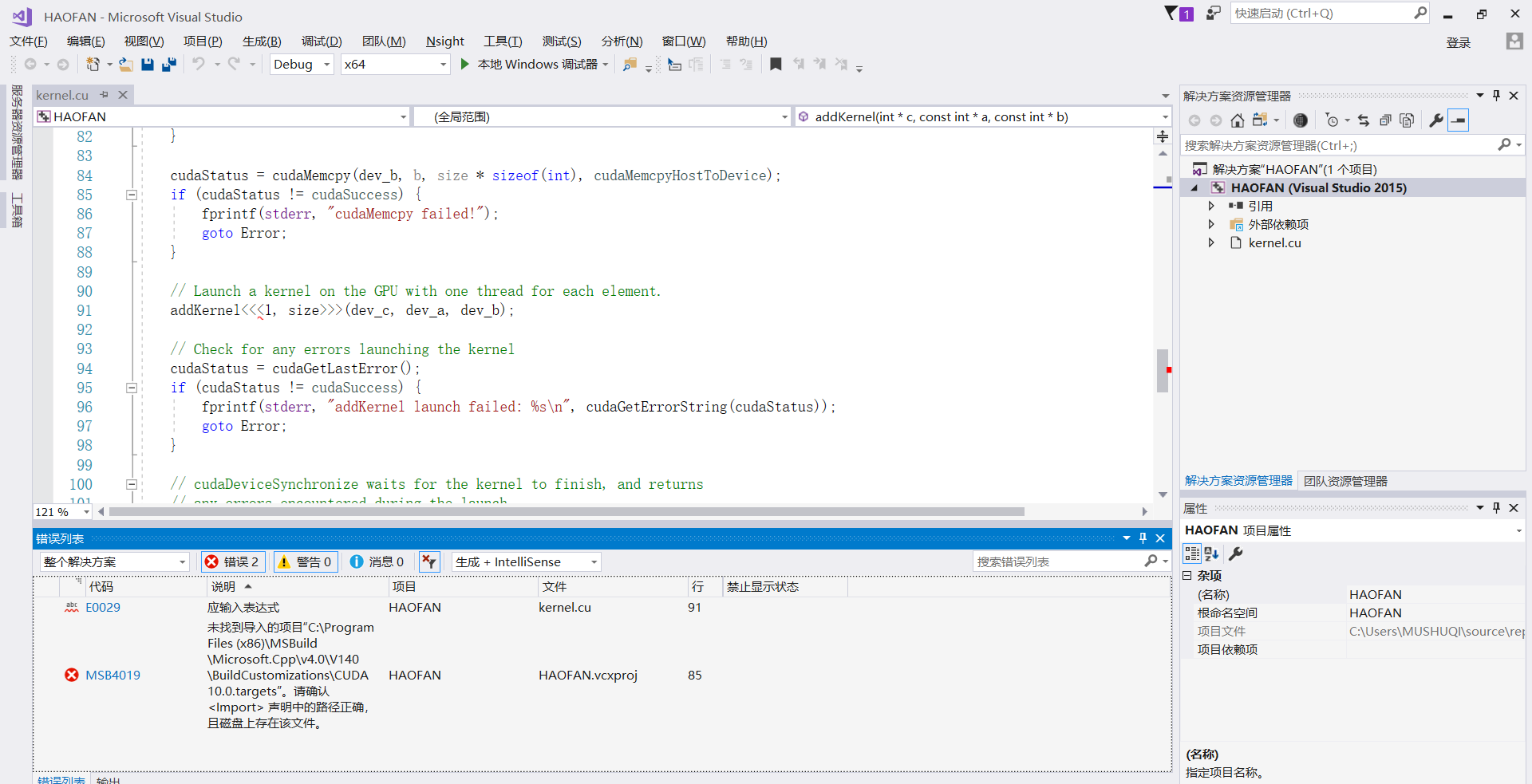Toggle auto-hide pin of Solution Explorer
The width and height of the screenshot is (1532, 784).
click(x=1496, y=96)
